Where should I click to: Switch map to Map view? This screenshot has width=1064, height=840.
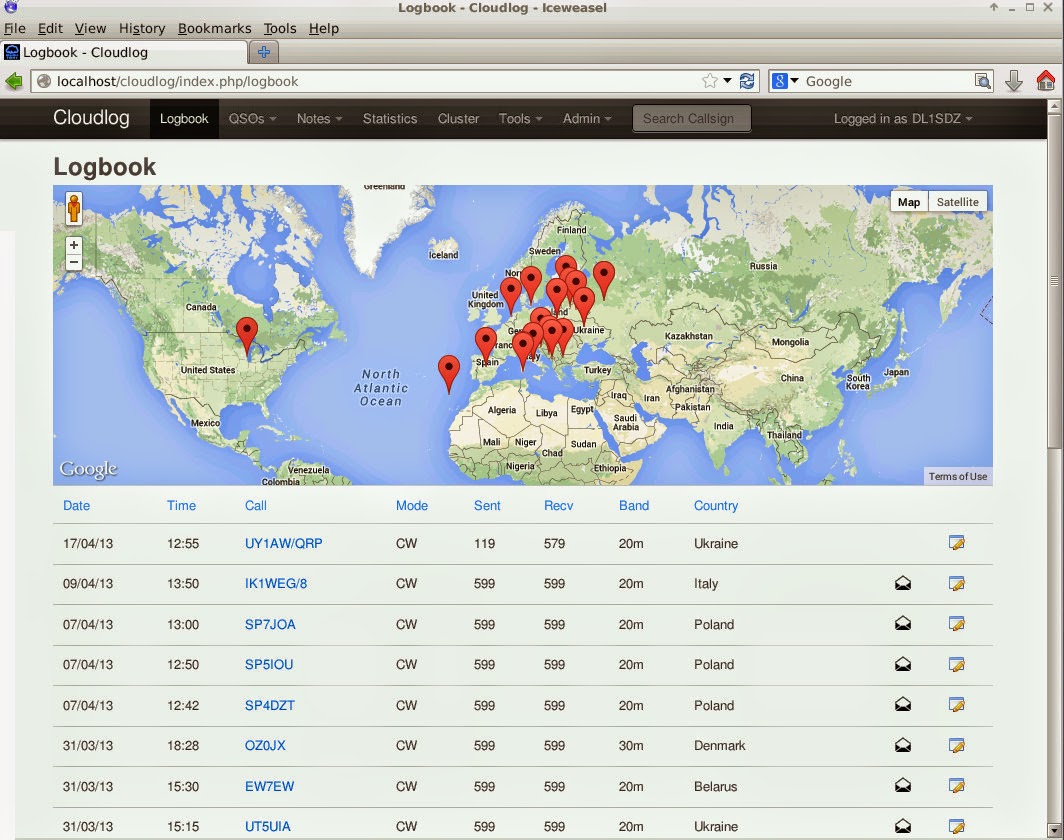point(909,202)
